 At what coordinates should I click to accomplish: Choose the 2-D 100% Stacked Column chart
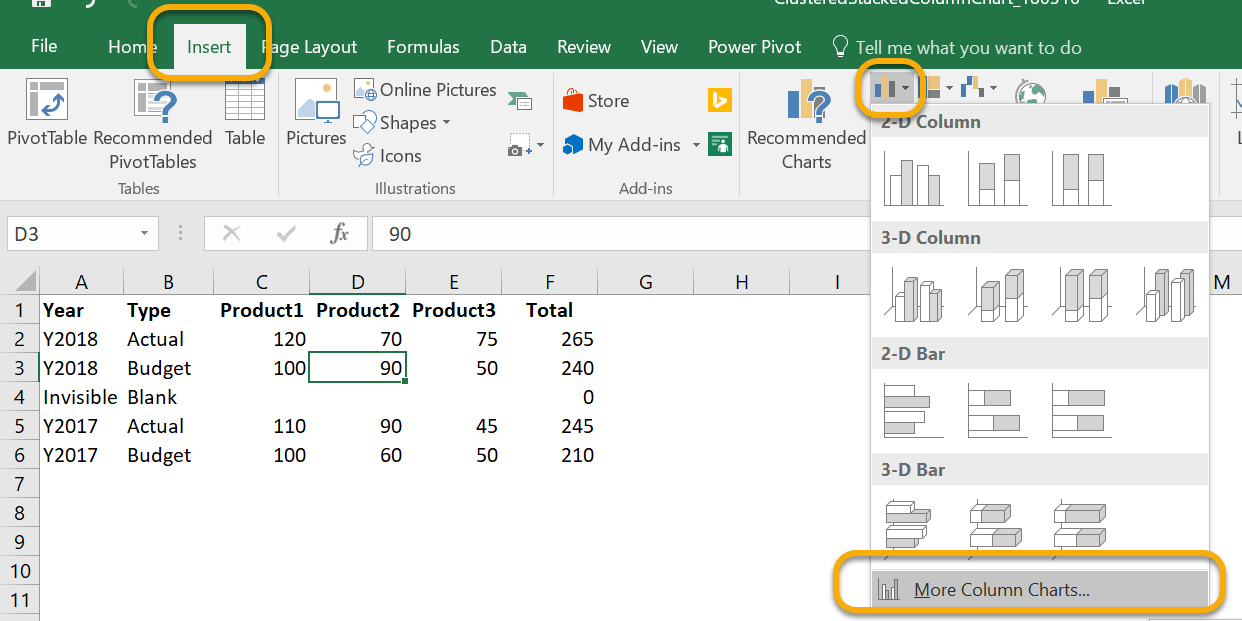point(1082,179)
